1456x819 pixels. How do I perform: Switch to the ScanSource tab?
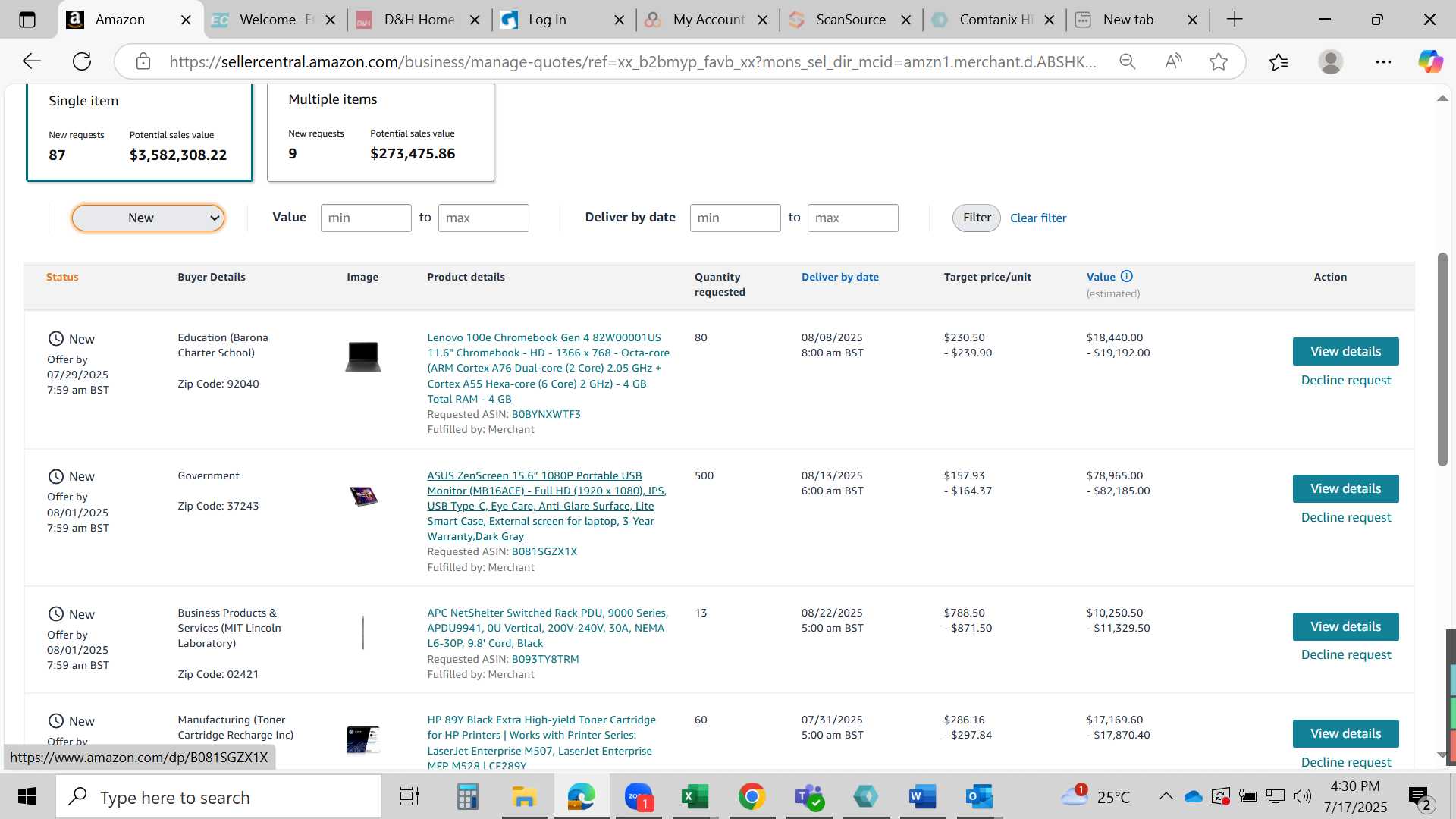click(850, 20)
